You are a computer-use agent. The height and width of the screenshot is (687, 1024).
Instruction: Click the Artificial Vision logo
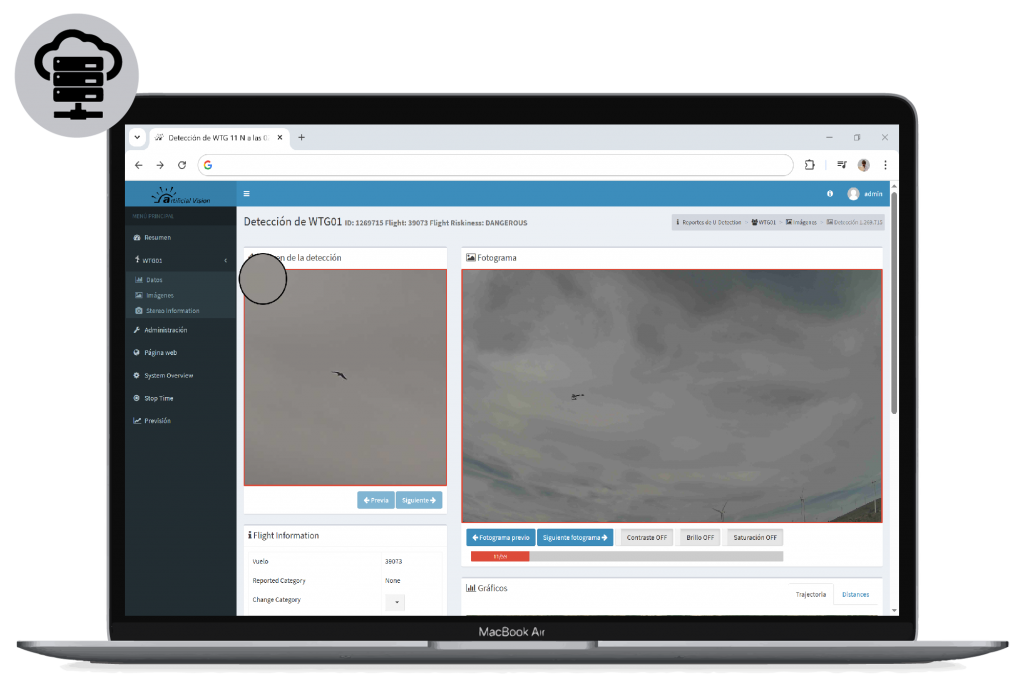[x=181, y=195]
